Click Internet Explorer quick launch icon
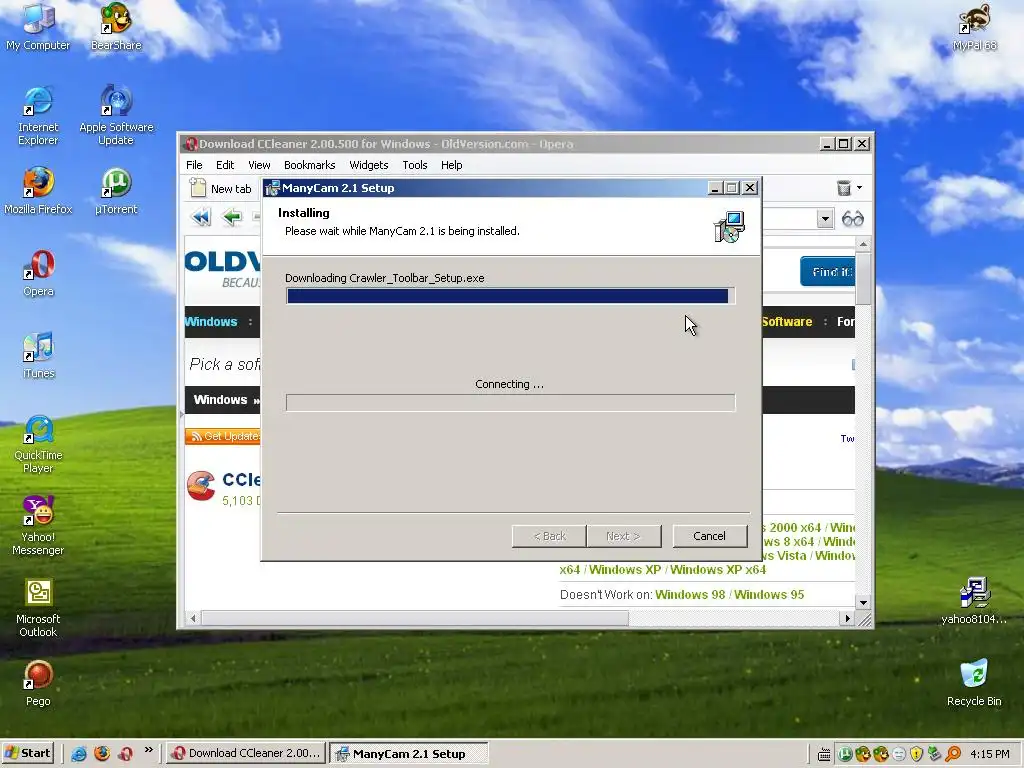The width and height of the screenshot is (1024, 768). [x=79, y=754]
